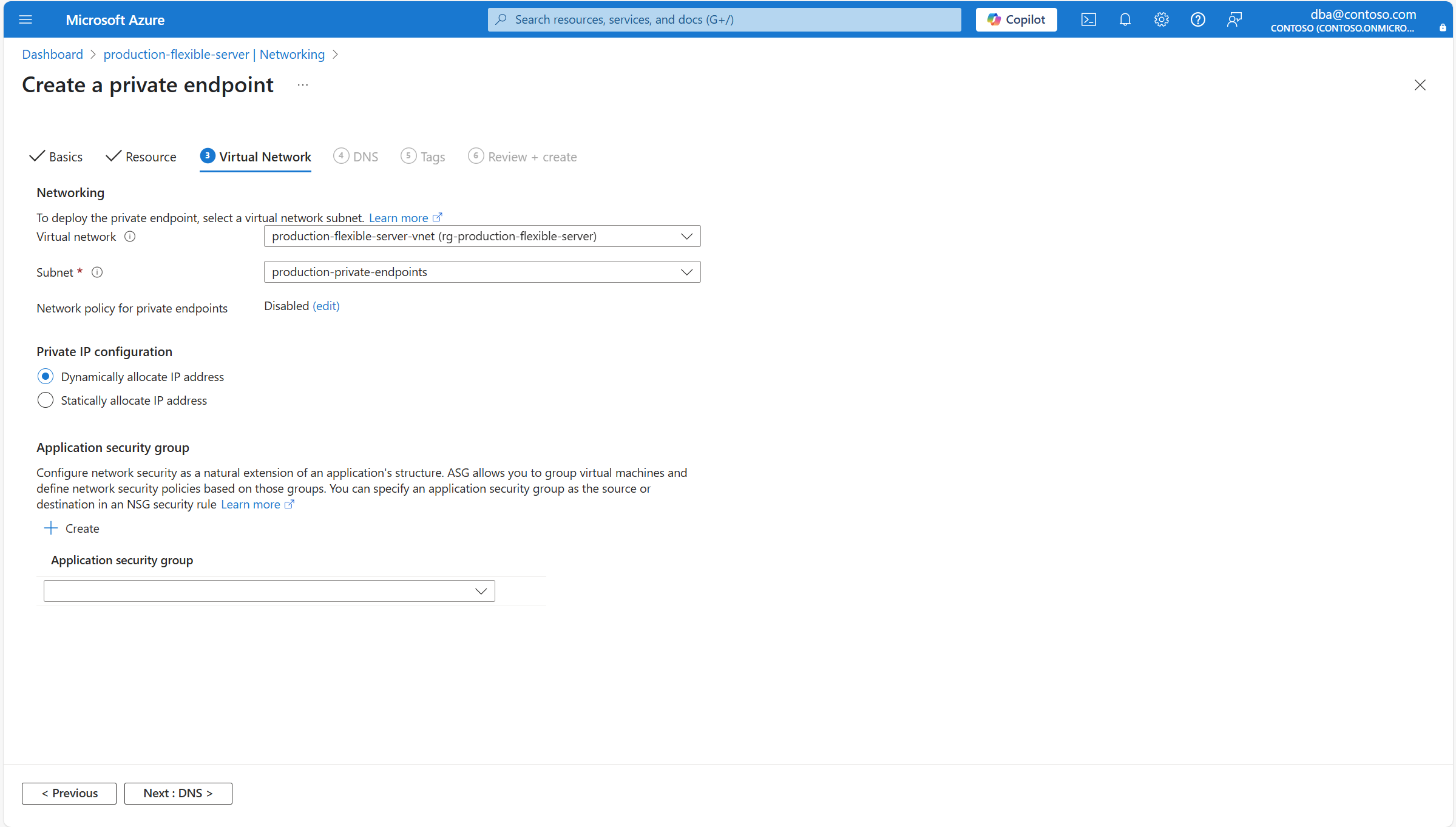Open portal settings gear
This screenshot has width=1456, height=827.
click(1161, 19)
